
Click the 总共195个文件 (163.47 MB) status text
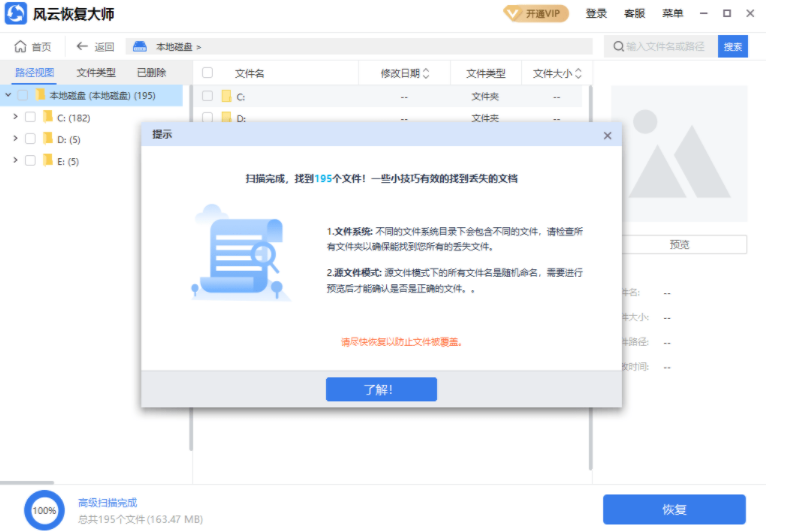[x=140, y=519]
